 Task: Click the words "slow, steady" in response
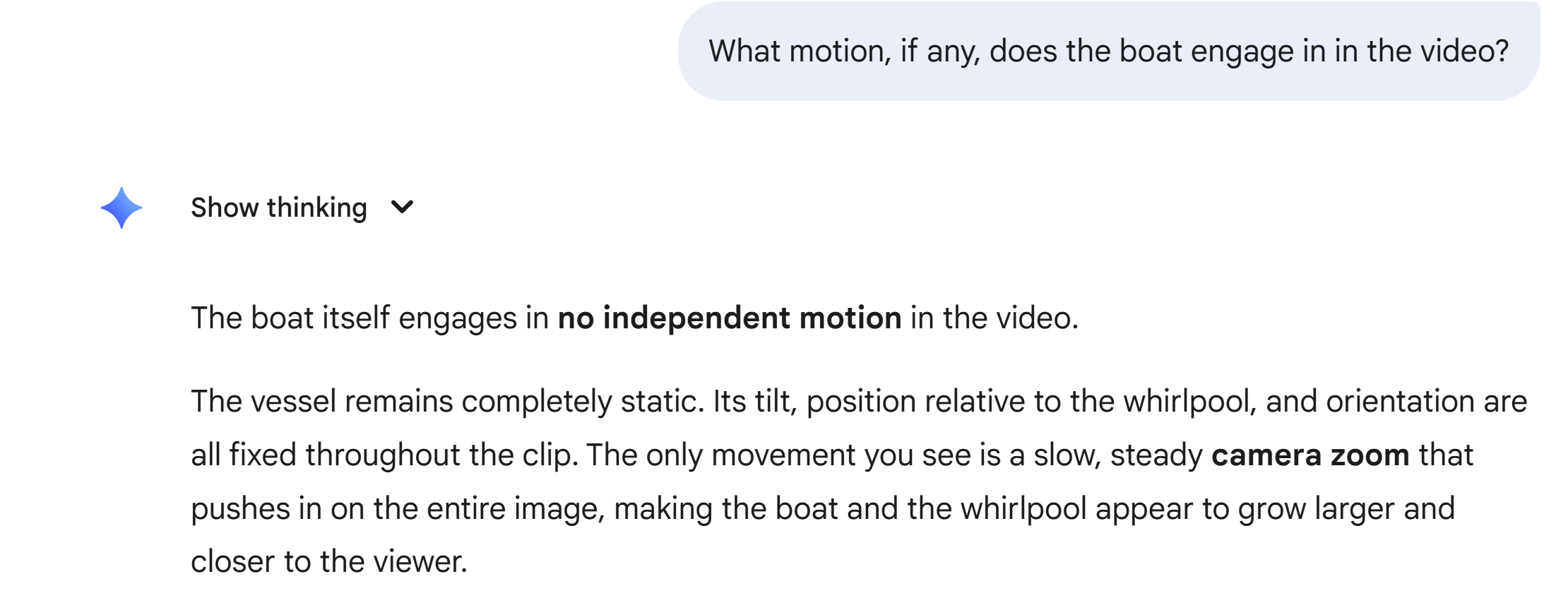(1118, 455)
